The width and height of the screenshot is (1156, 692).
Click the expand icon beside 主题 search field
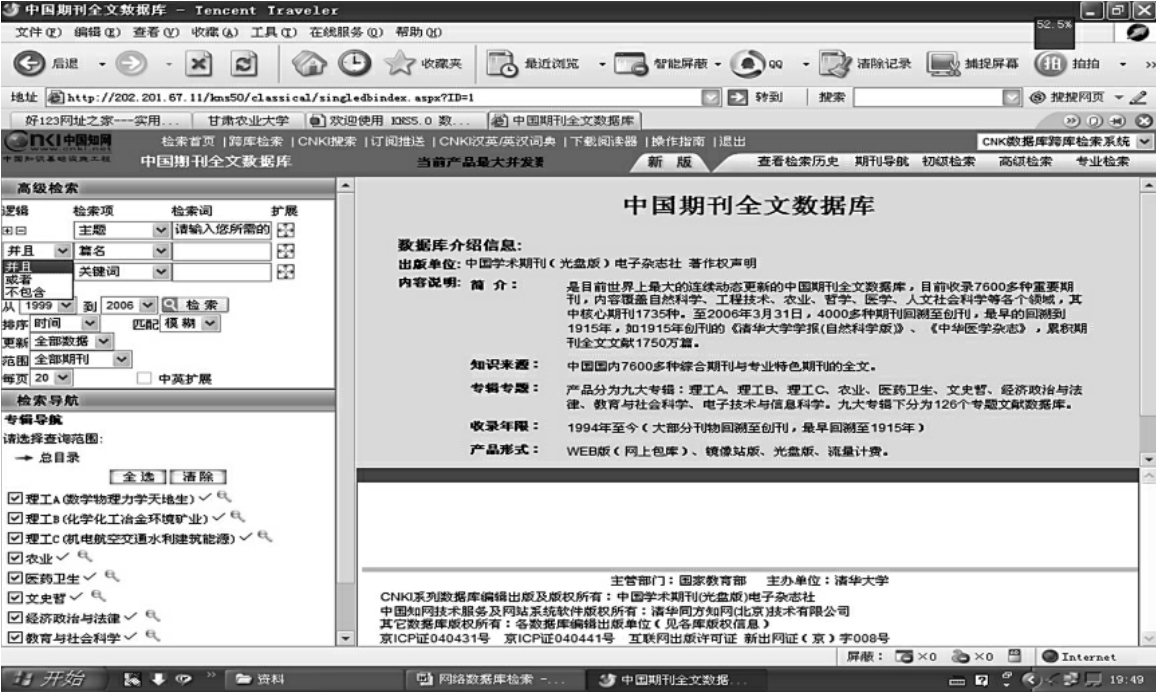(x=285, y=230)
